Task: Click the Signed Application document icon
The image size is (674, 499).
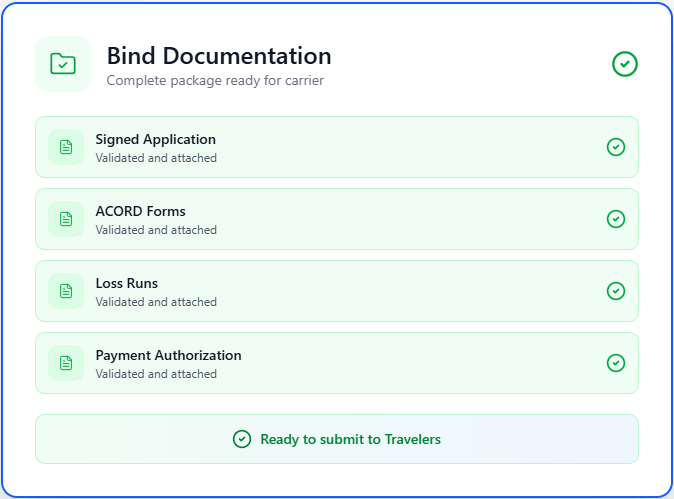Action: pyautogui.click(x=66, y=147)
